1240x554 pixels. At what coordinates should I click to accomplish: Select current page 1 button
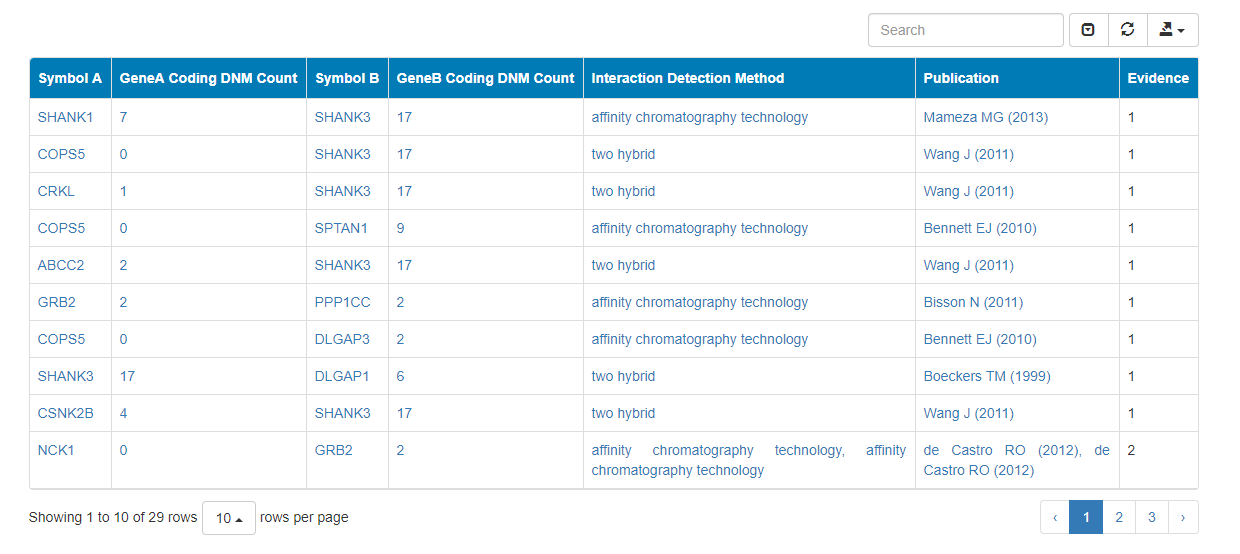[x=1086, y=517]
